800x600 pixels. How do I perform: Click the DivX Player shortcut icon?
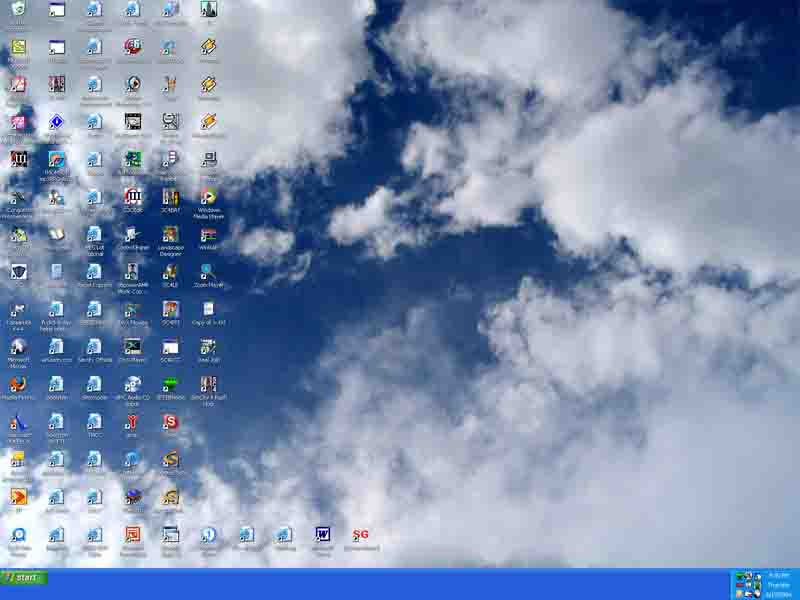132,347
